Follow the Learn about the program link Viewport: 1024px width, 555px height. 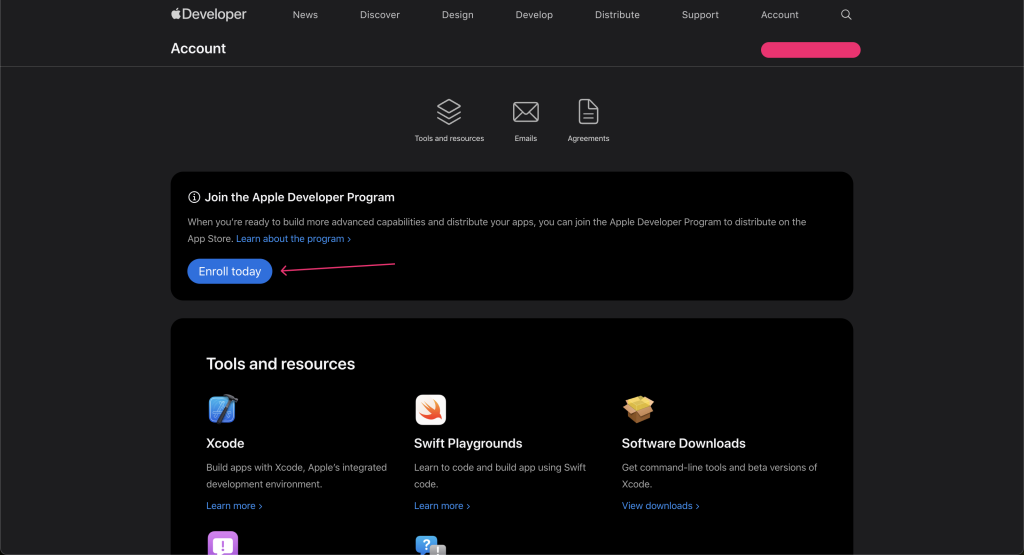[x=293, y=239]
